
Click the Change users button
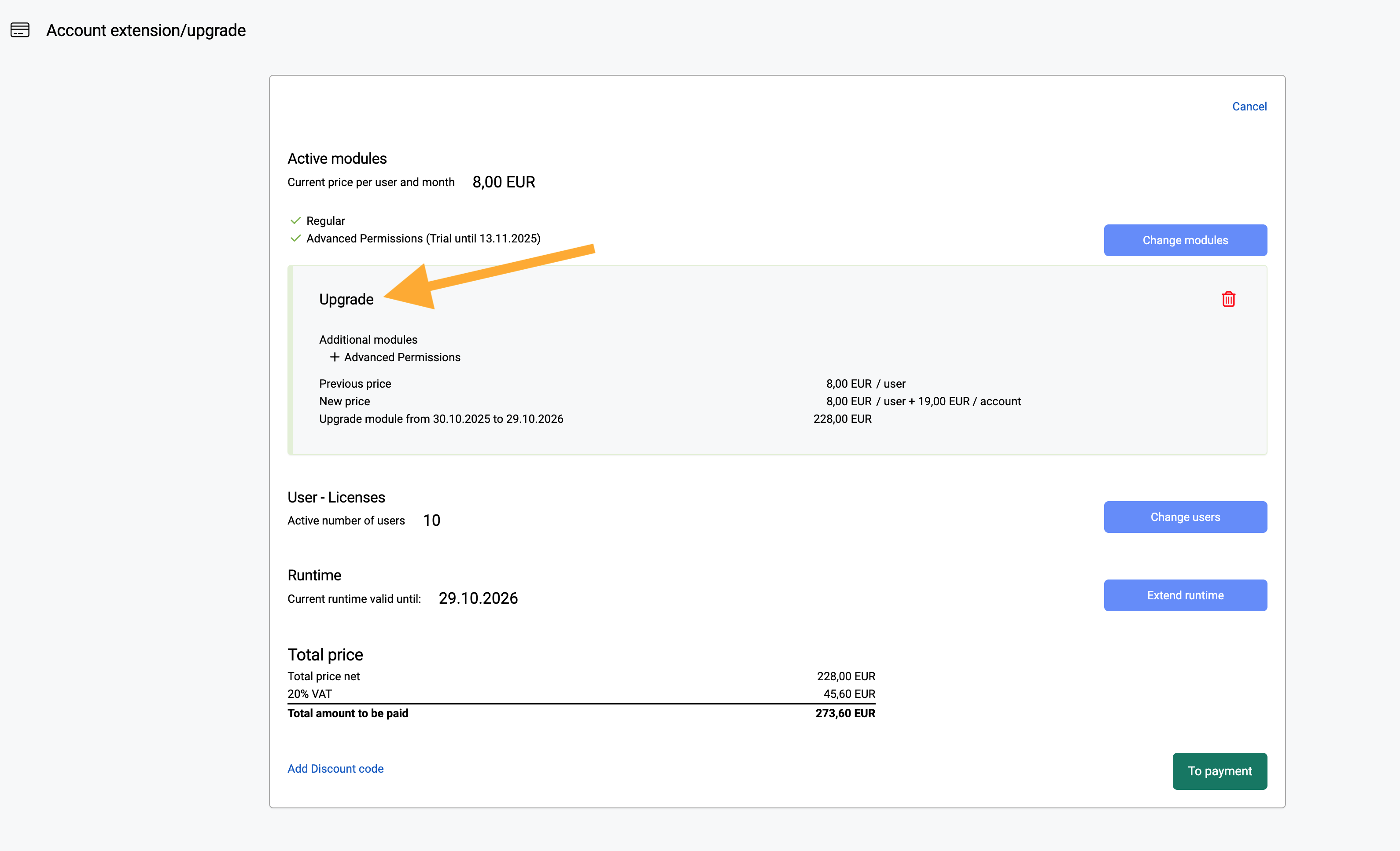1185,517
